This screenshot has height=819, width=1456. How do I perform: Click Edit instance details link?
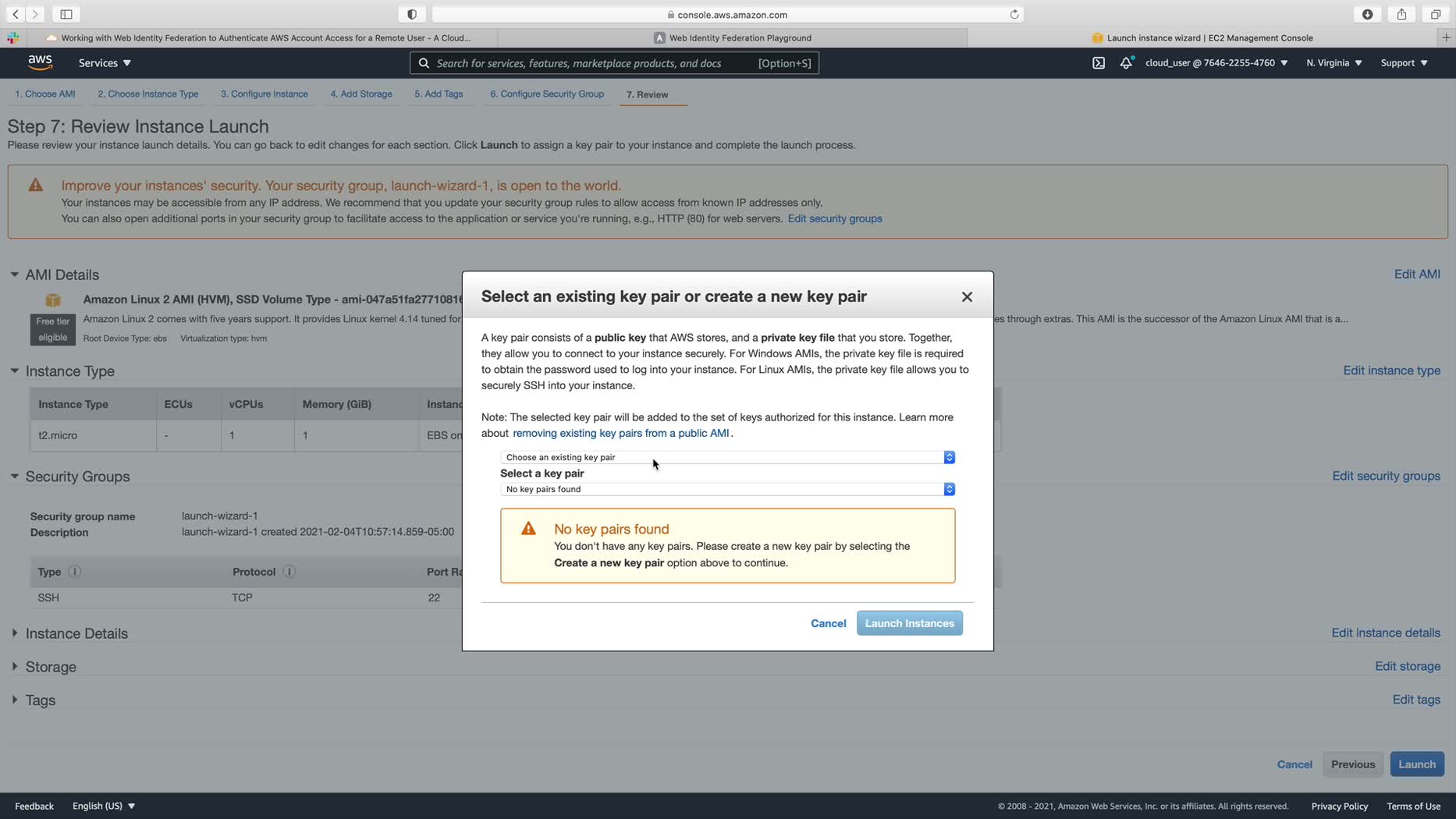pos(1386,633)
